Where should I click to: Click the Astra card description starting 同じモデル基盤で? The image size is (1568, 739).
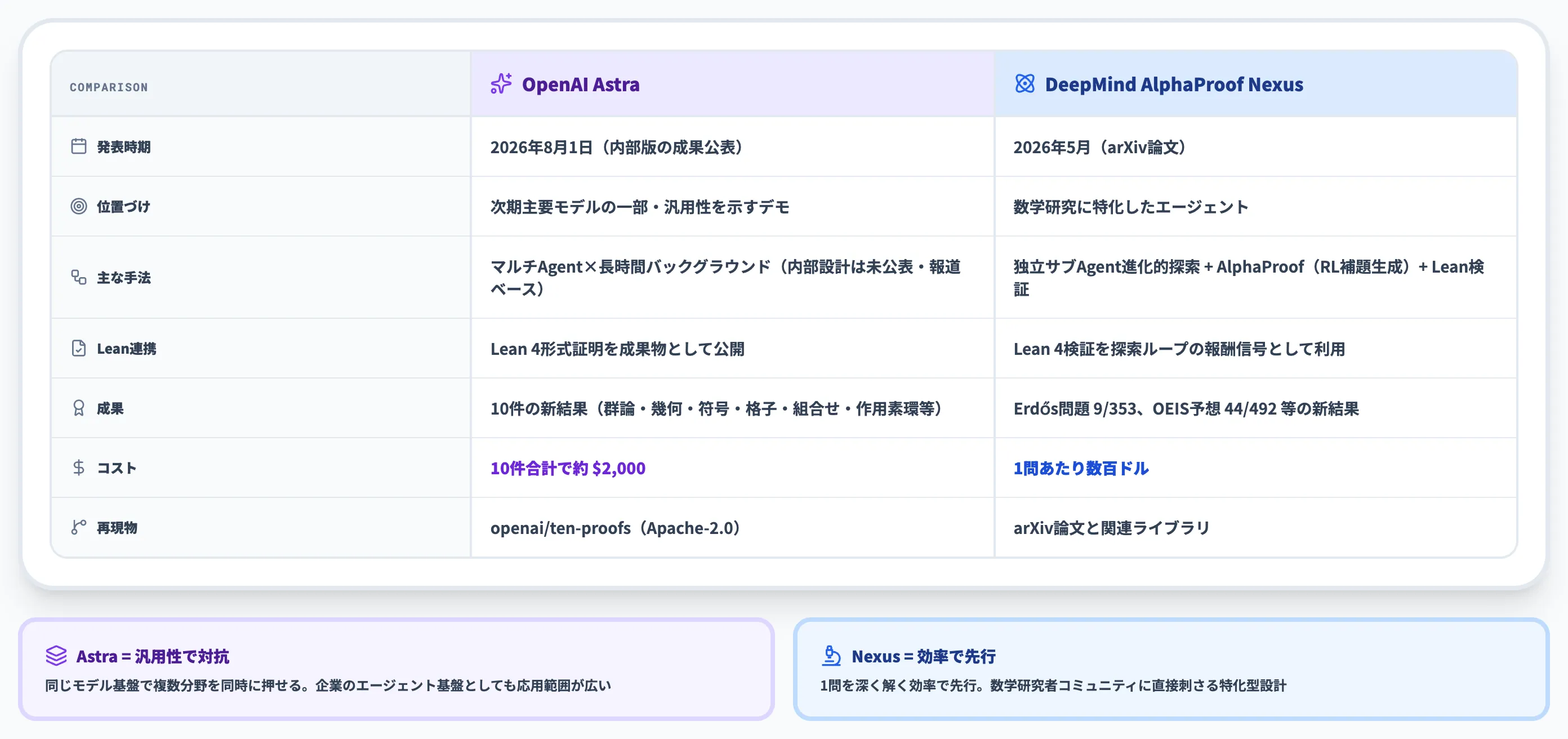click(x=327, y=685)
